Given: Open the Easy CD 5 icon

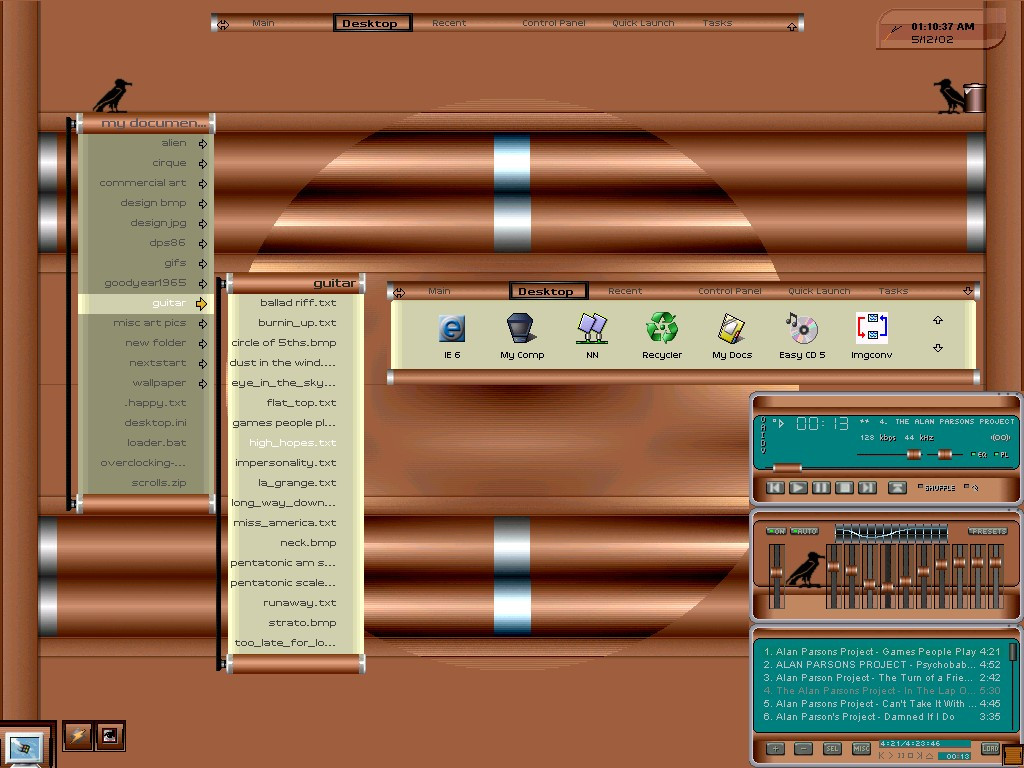Looking at the screenshot, I should [x=801, y=329].
